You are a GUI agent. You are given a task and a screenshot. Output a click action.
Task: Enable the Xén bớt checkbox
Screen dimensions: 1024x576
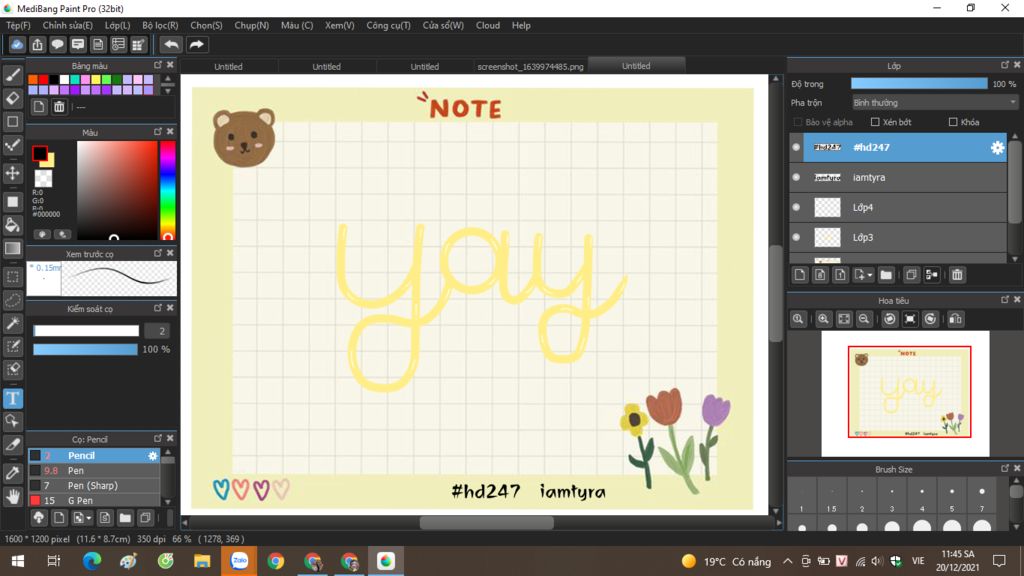click(x=875, y=122)
